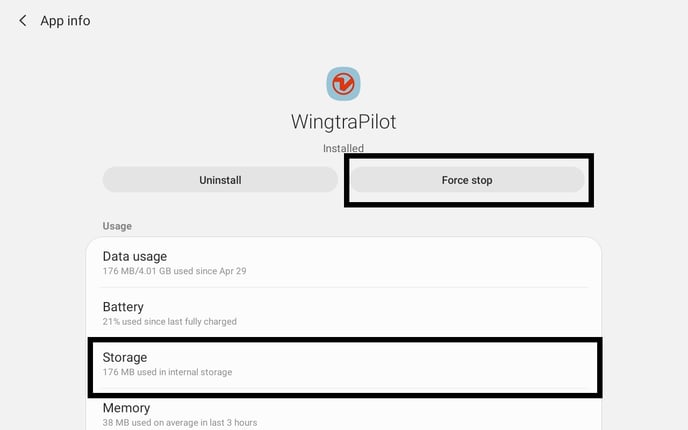Go back using the arrow icon

click(23, 21)
